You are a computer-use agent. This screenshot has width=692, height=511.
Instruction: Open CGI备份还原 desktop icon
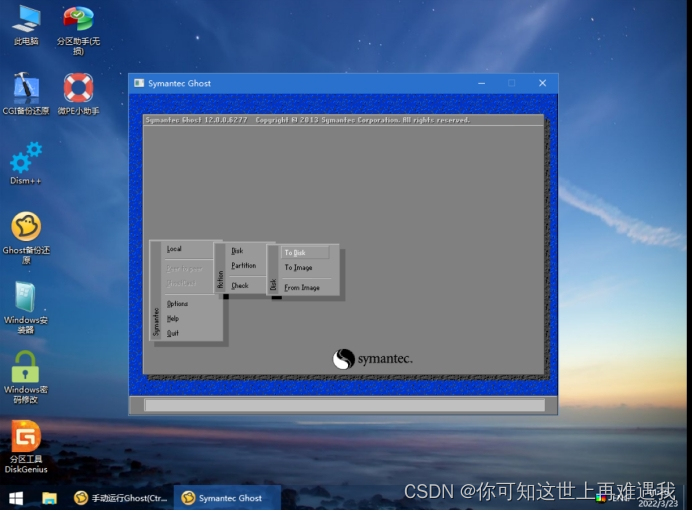click(26, 94)
